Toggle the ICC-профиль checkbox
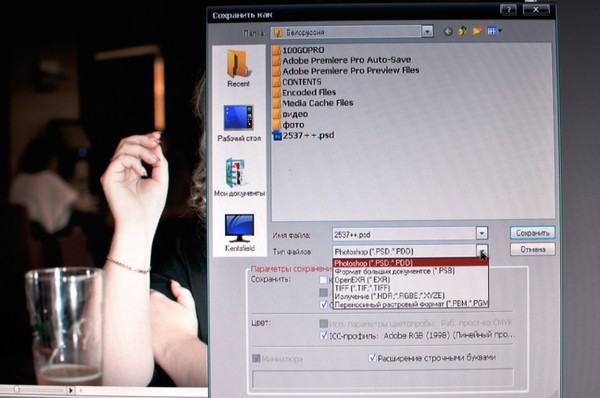Screen dimensions: 600x398 324,336
